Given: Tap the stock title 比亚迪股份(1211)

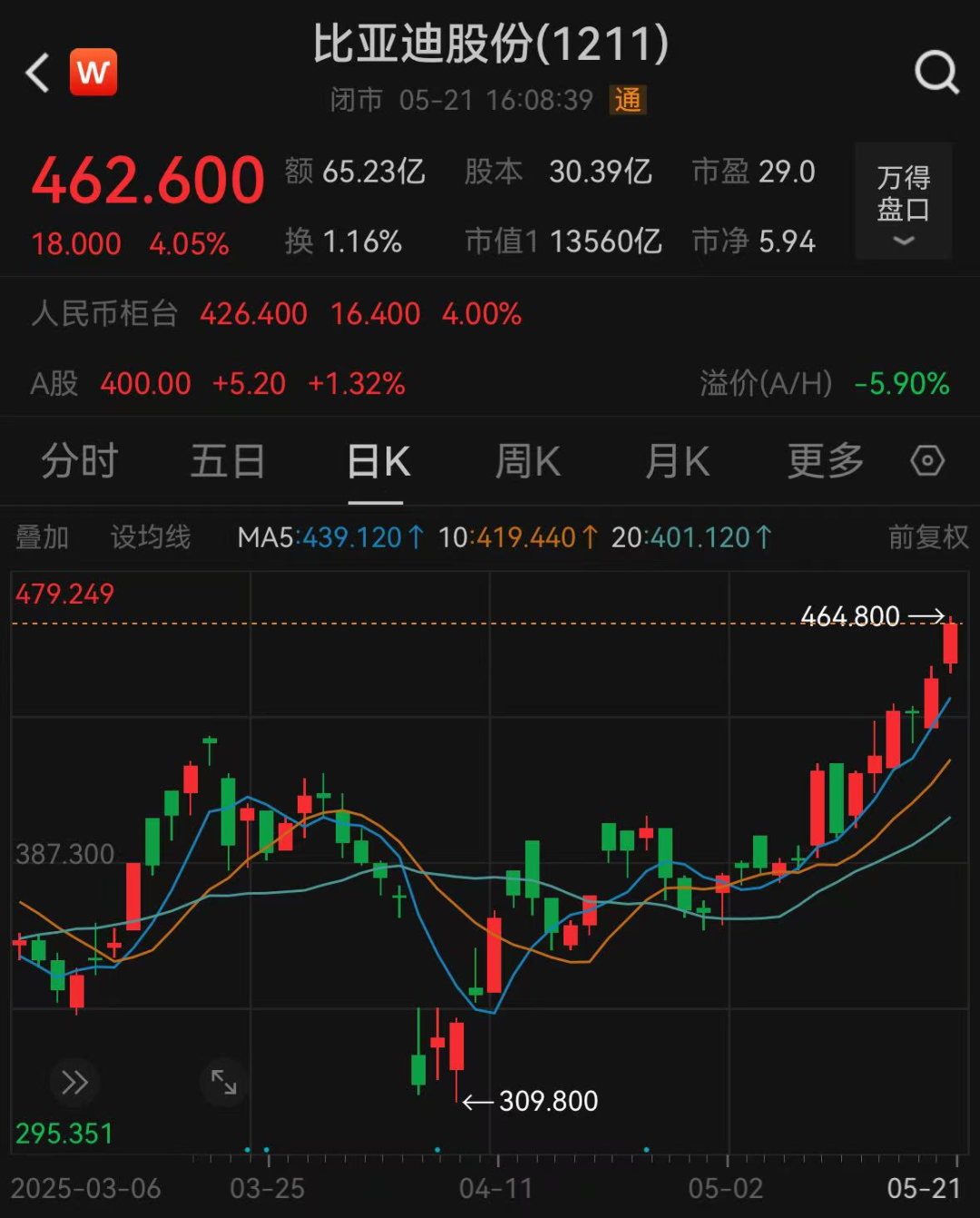Looking at the screenshot, I should [491, 44].
